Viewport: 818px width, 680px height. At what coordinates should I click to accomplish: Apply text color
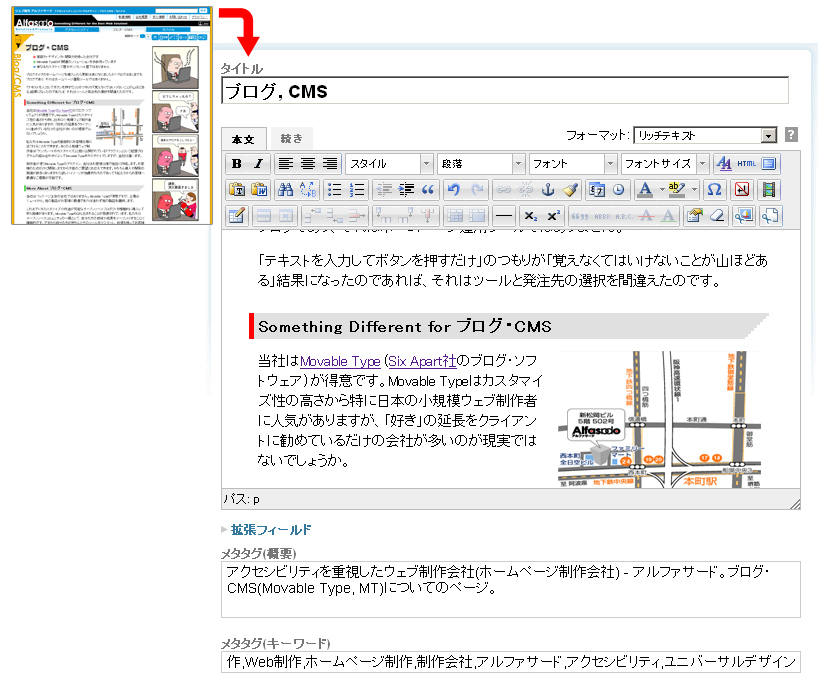(x=645, y=189)
